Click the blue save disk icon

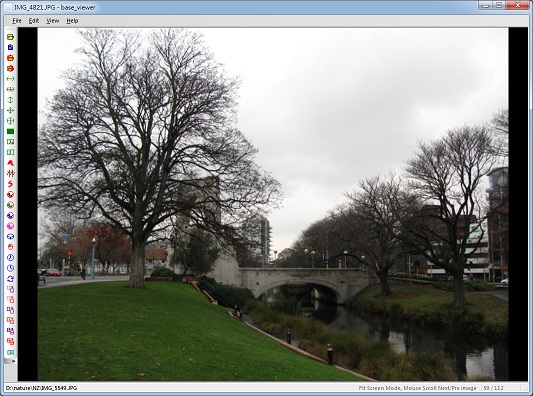pyautogui.click(x=11, y=47)
